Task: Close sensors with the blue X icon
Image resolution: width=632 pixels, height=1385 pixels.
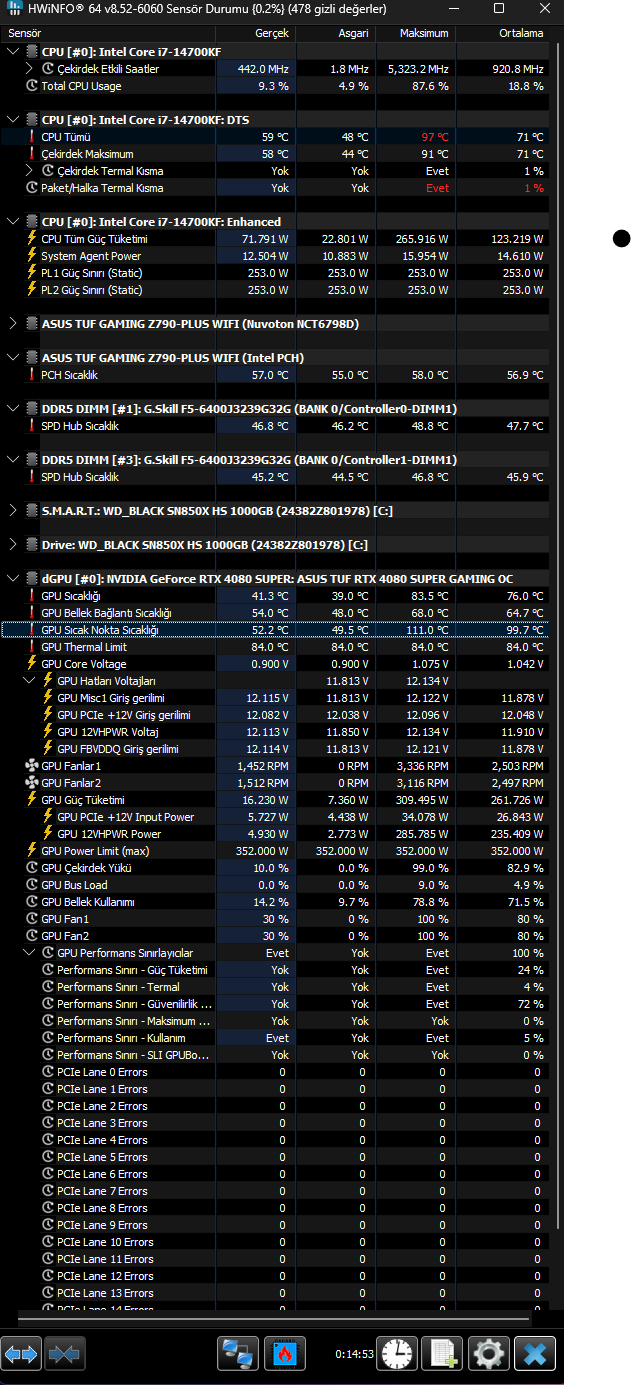Action: pos(535,1355)
